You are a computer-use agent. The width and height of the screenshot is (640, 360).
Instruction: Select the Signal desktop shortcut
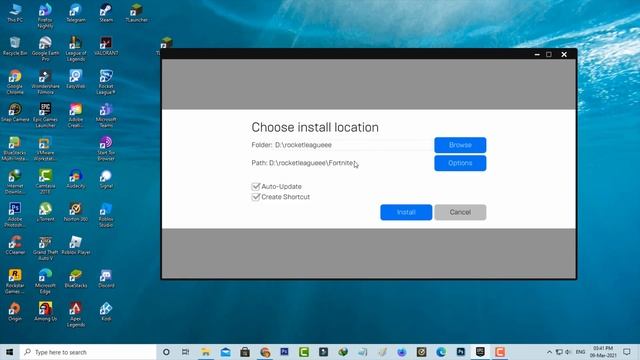pos(106,179)
